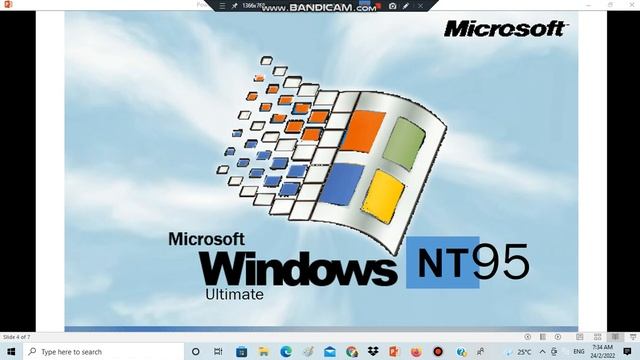This screenshot has width=640, height=360.
Task: Open File Explorer from taskbar
Action: 264,351
